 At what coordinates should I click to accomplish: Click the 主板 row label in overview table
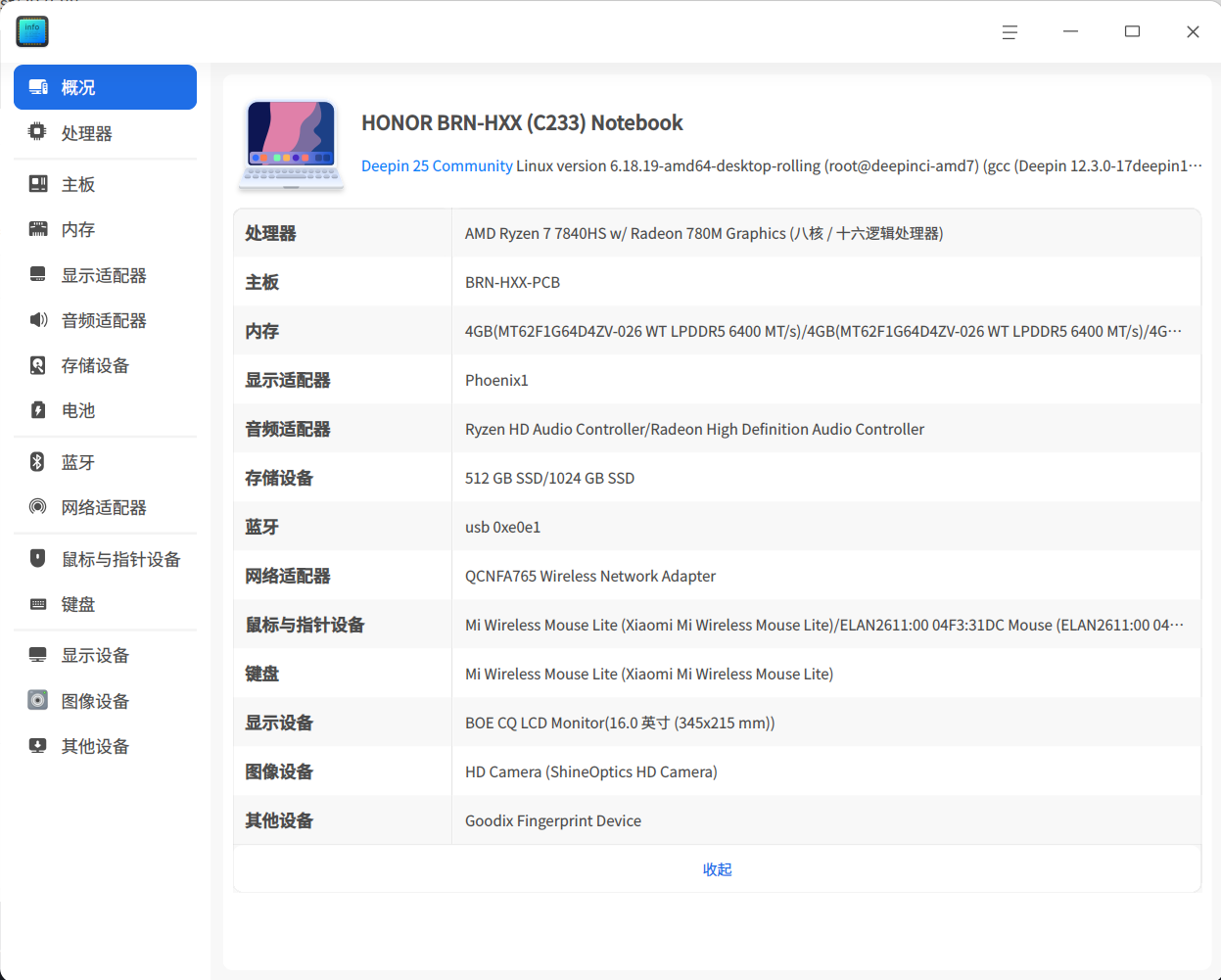point(262,282)
